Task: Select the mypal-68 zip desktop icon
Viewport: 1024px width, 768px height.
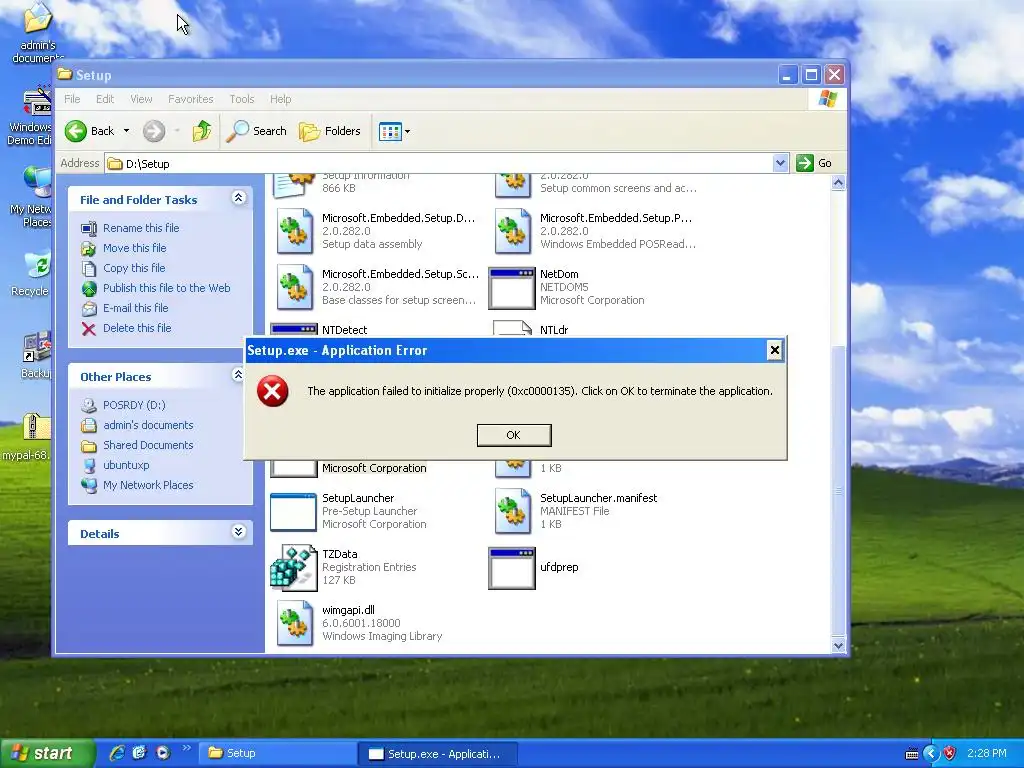Action: 26,436
